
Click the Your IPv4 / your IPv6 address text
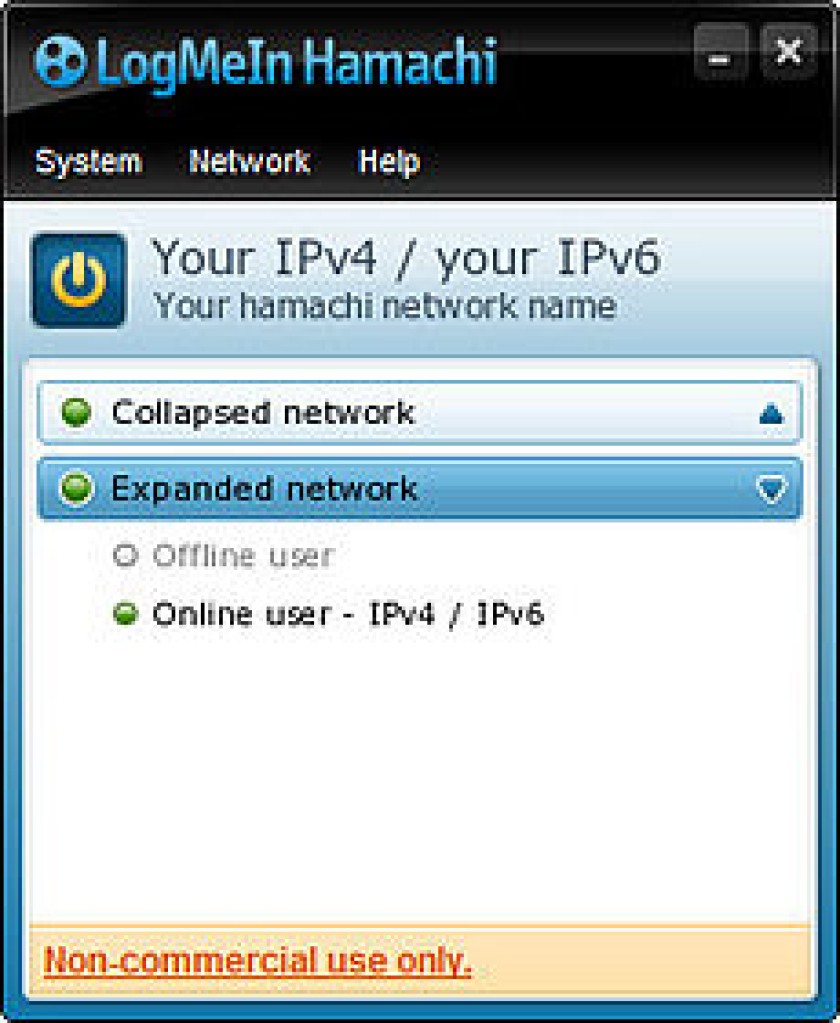406,259
